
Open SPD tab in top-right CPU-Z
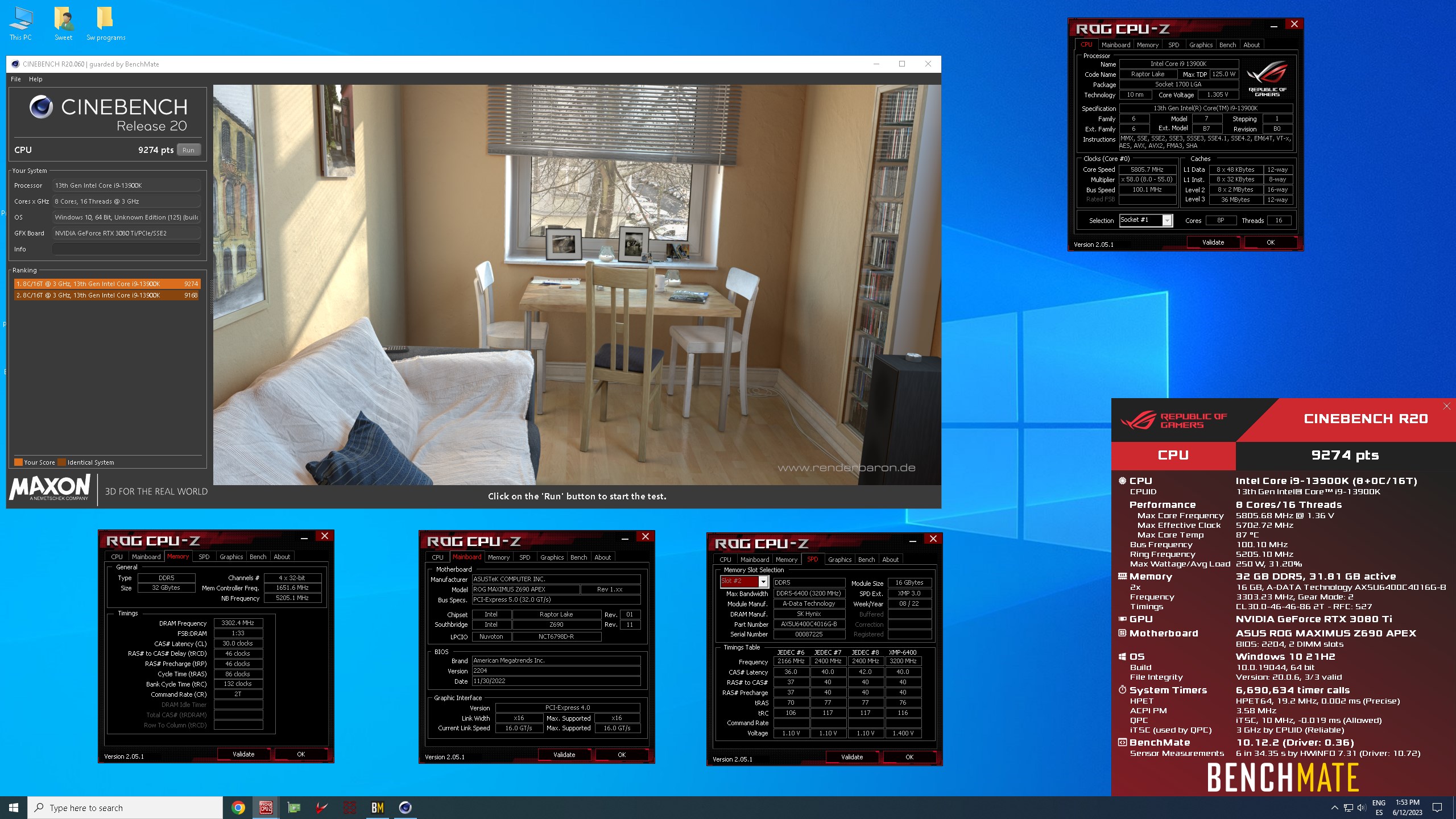[x=1174, y=45]
